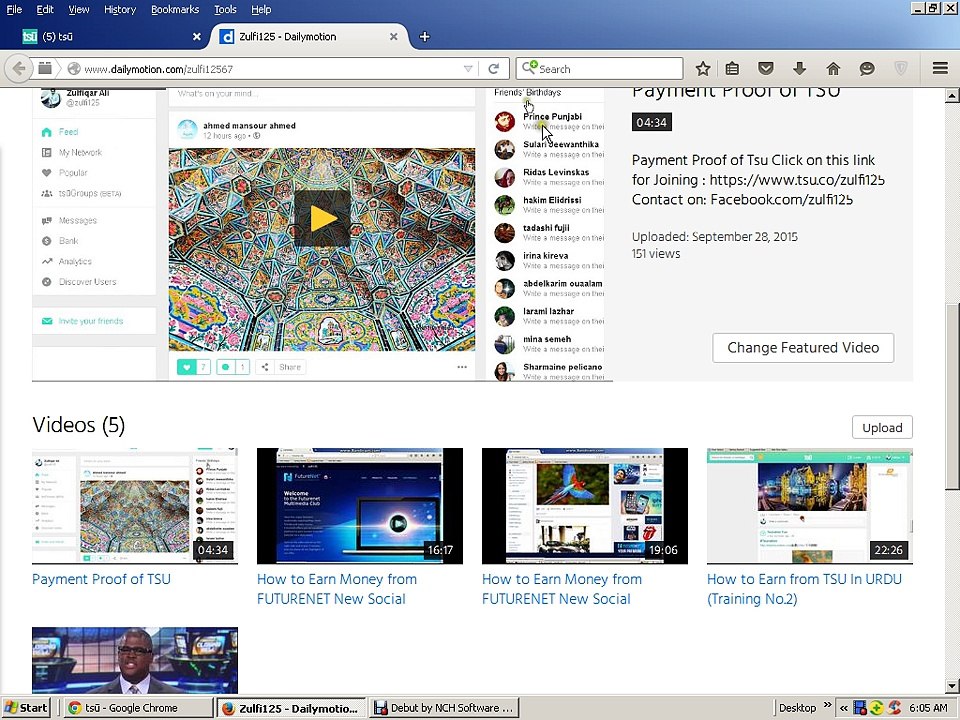960x720 pixels.
Task: Reload the Dailymotion page
Action: [x=493, y=69]
